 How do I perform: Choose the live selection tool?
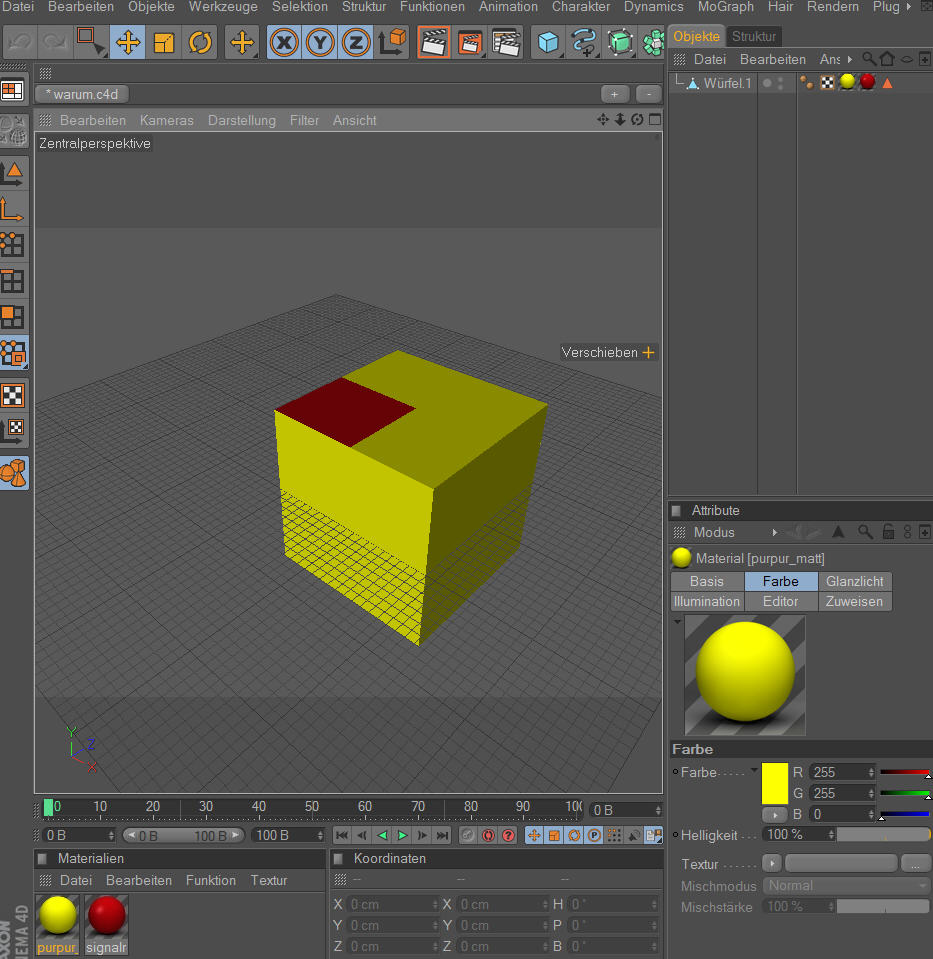click(x=91, y=43)
